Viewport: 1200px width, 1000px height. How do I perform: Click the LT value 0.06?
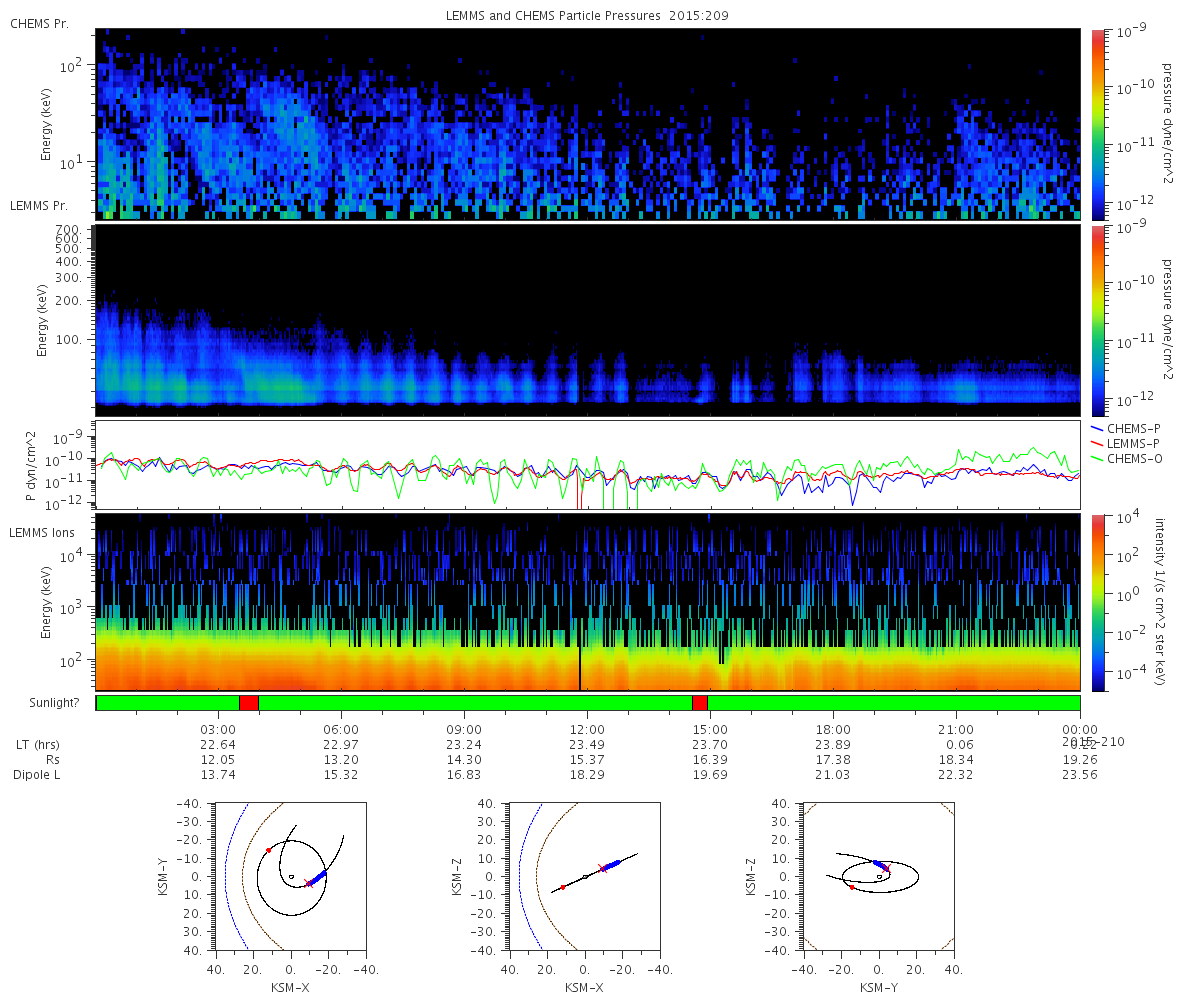[x=960, y=745]
